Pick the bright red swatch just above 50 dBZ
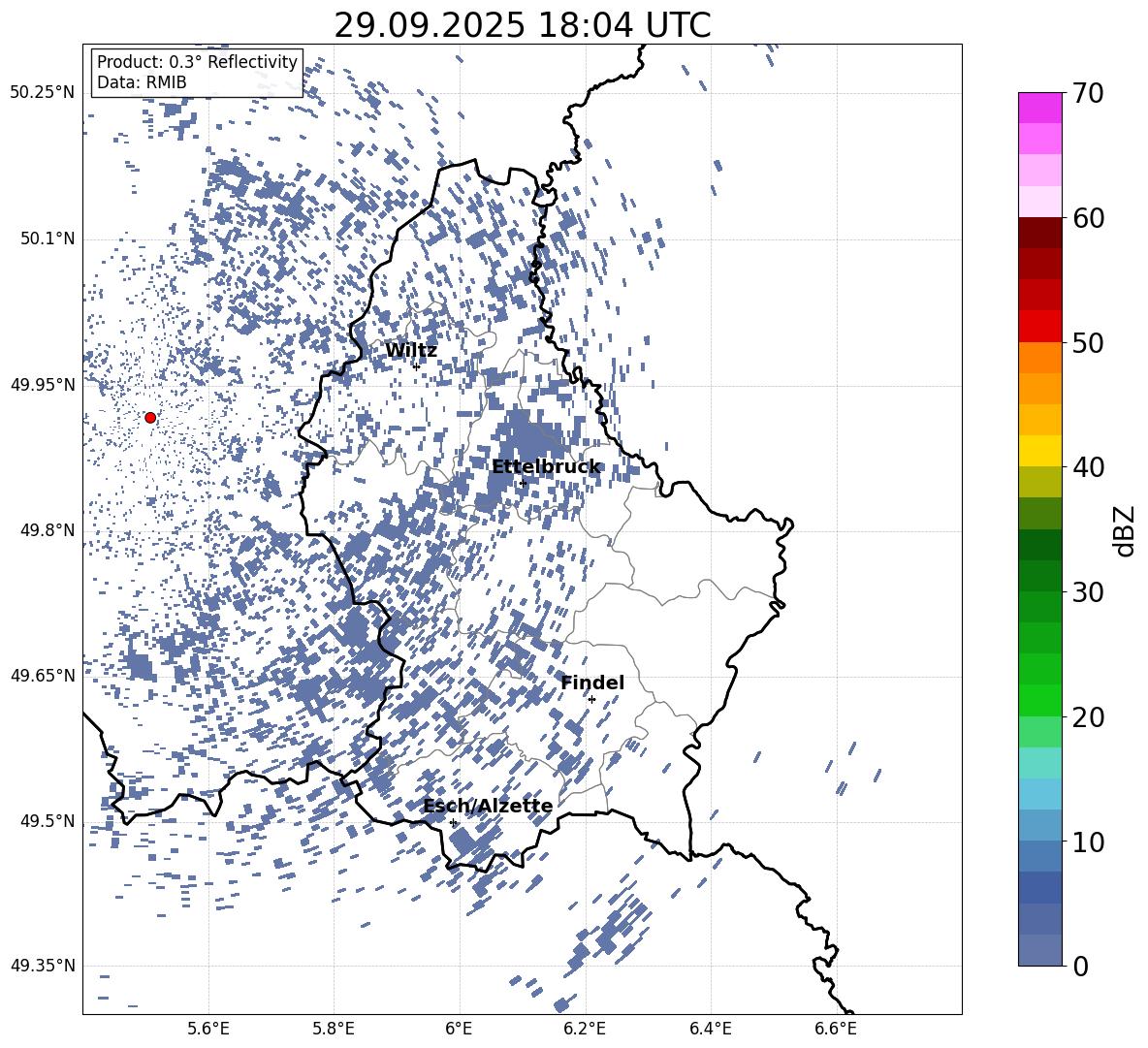Viewport: 1148px width, 1048px height. [1039, 327]
